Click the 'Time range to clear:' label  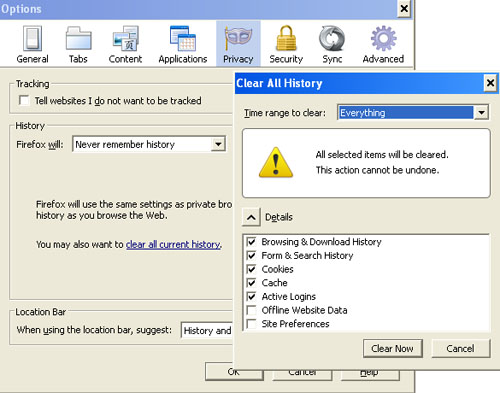[285, 113]
